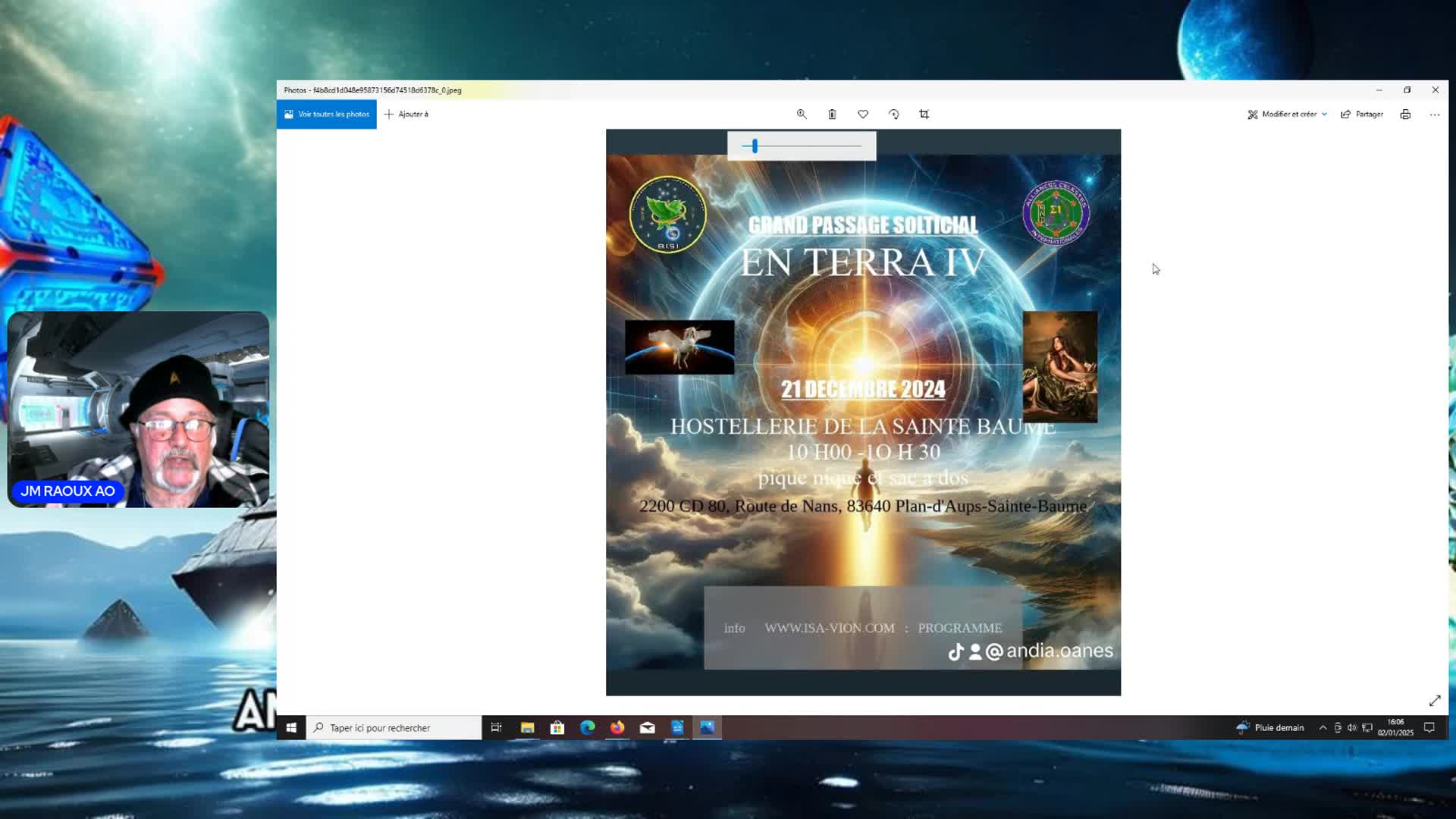Print the photo with printer icon

click(1405, 114)
